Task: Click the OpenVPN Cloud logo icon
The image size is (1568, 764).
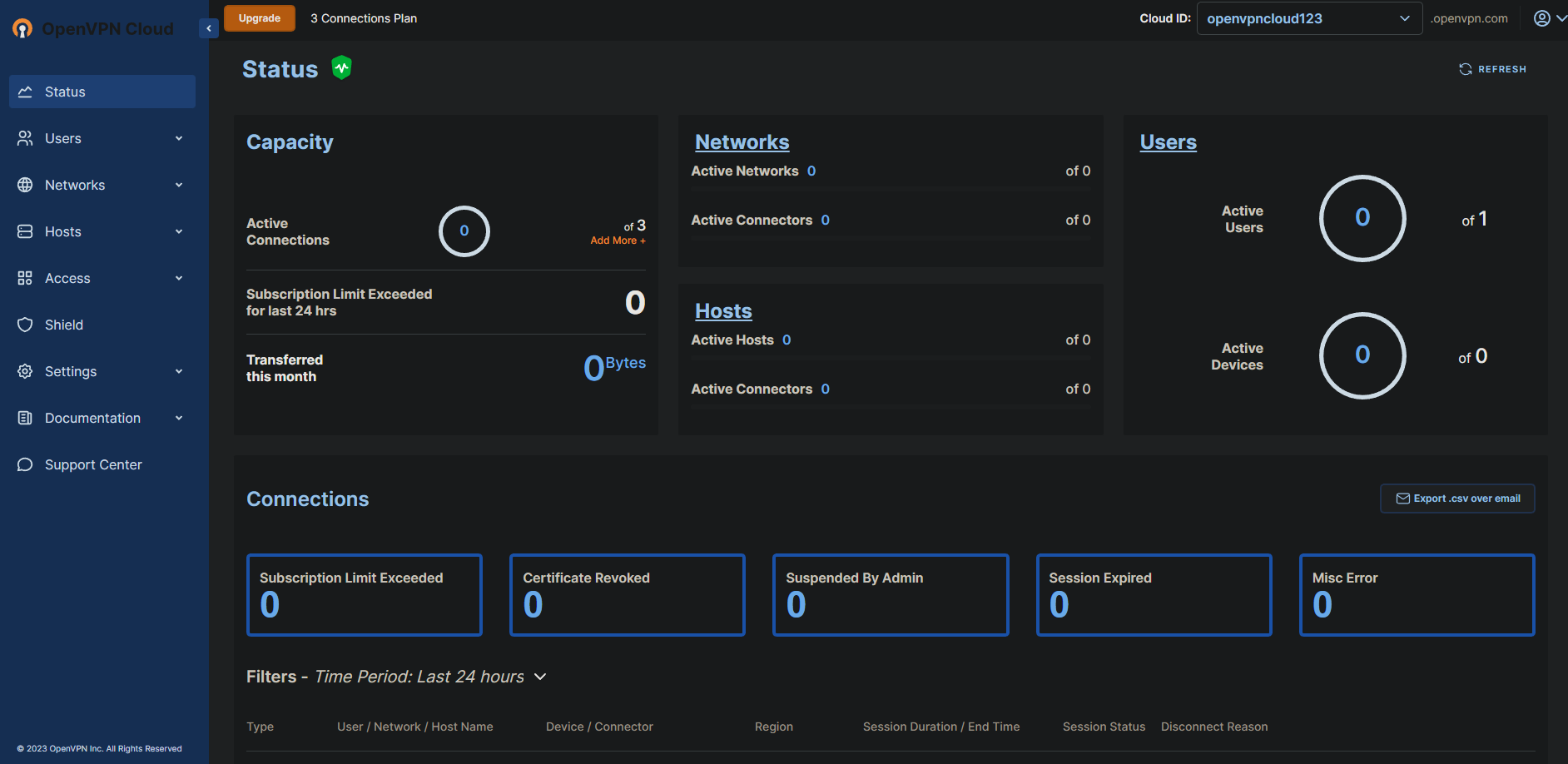Action: (22, 28)
